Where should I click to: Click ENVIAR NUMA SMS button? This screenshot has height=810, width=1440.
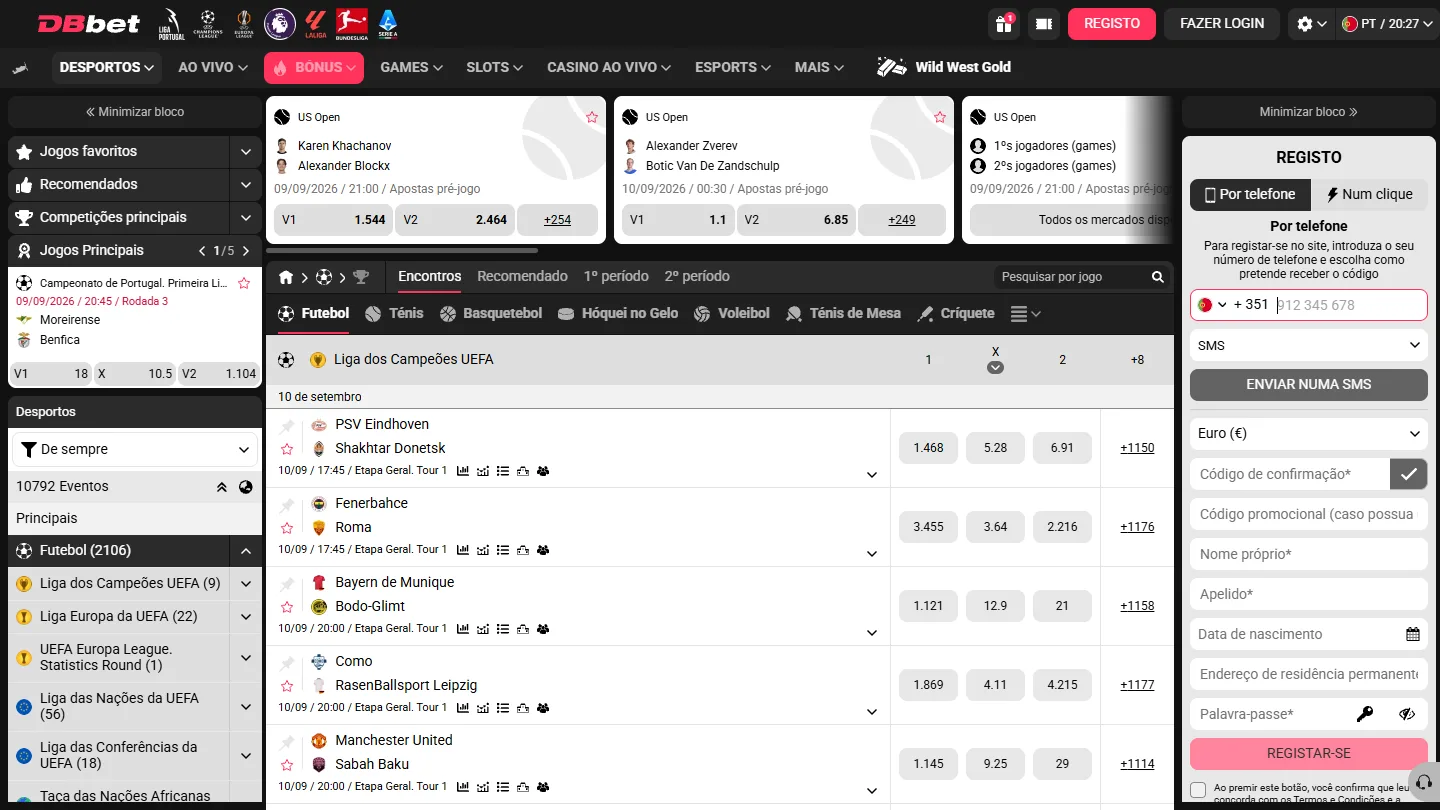1309,385
